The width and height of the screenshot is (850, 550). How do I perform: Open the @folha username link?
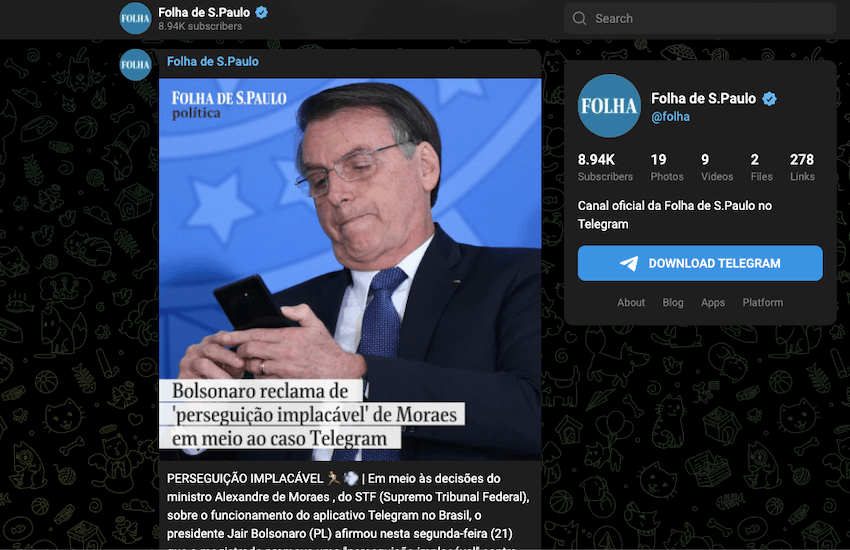(670, 117)
